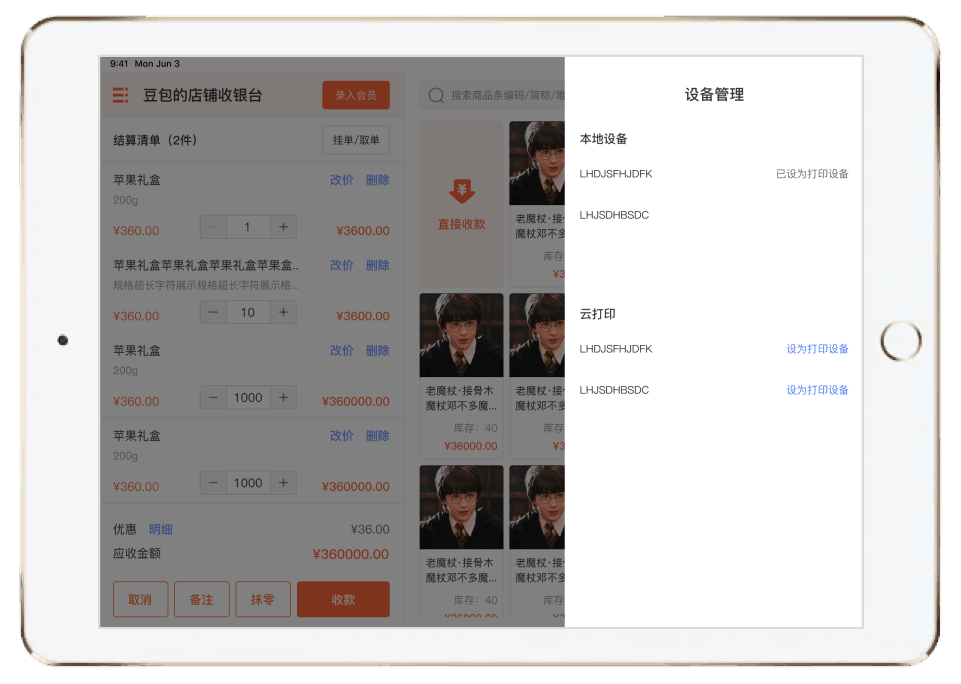Decrease quantity on the item showing 1
This screenshot has width=961, height=684.
[213, 227]
